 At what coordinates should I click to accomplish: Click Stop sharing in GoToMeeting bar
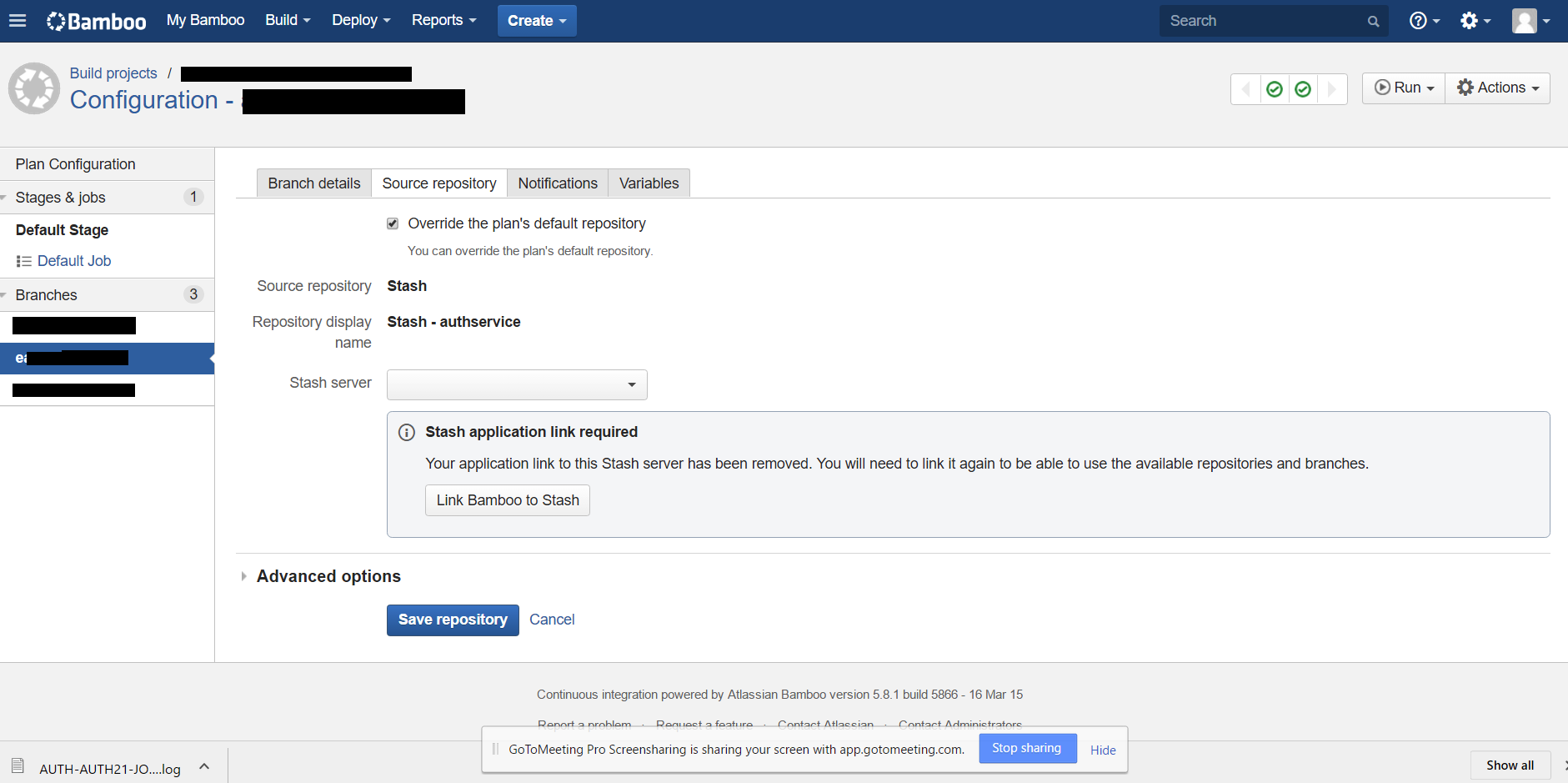coord(1027,749)
